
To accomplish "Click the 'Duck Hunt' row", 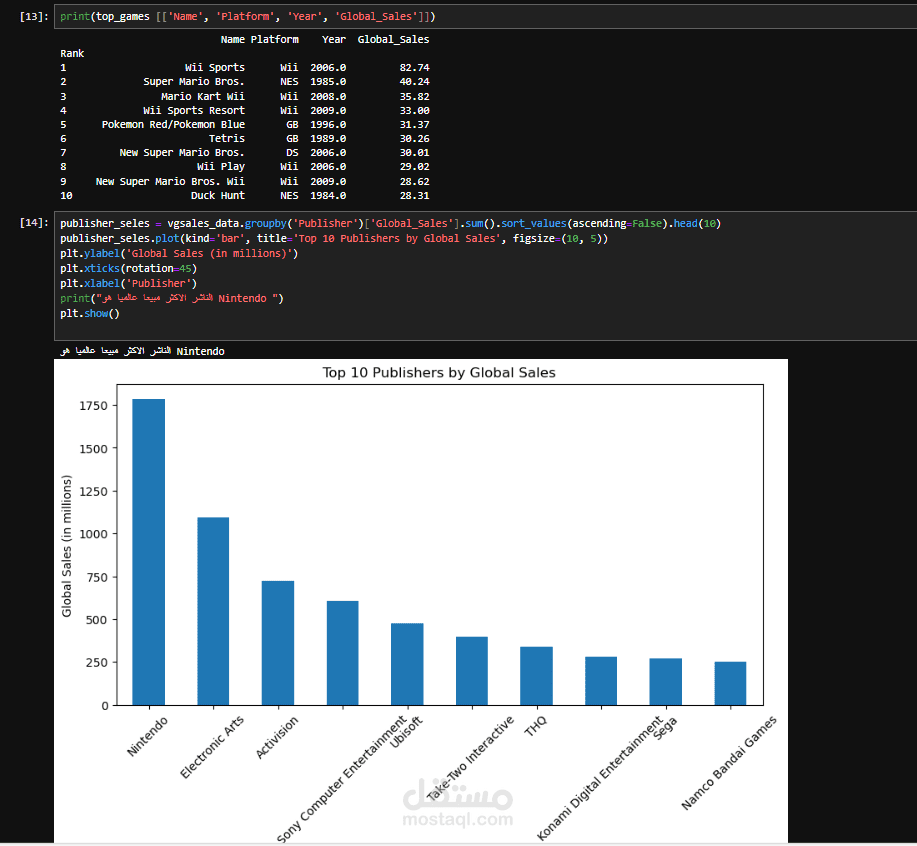I will 244,196.
